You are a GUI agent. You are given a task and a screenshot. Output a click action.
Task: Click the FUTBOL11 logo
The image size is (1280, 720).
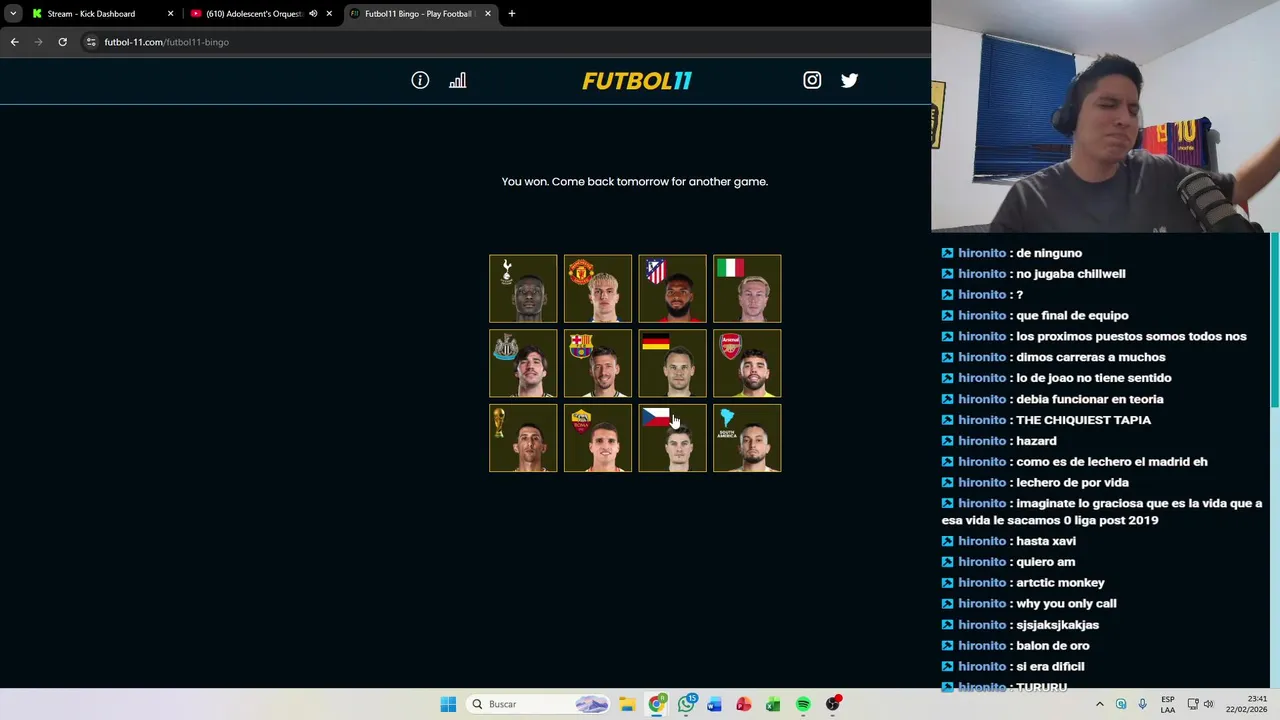pos(637,80)
